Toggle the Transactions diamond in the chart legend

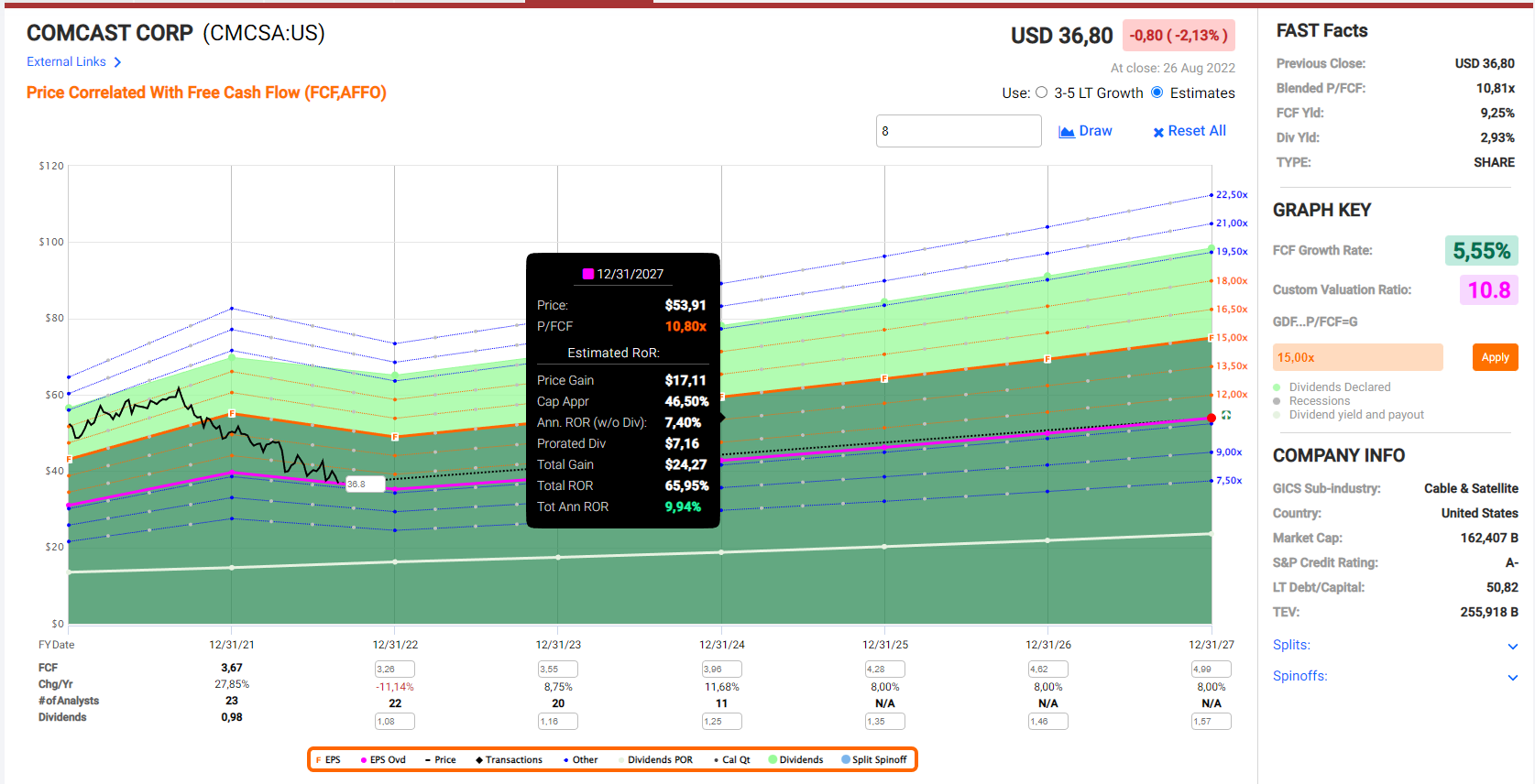pos(479,760)
